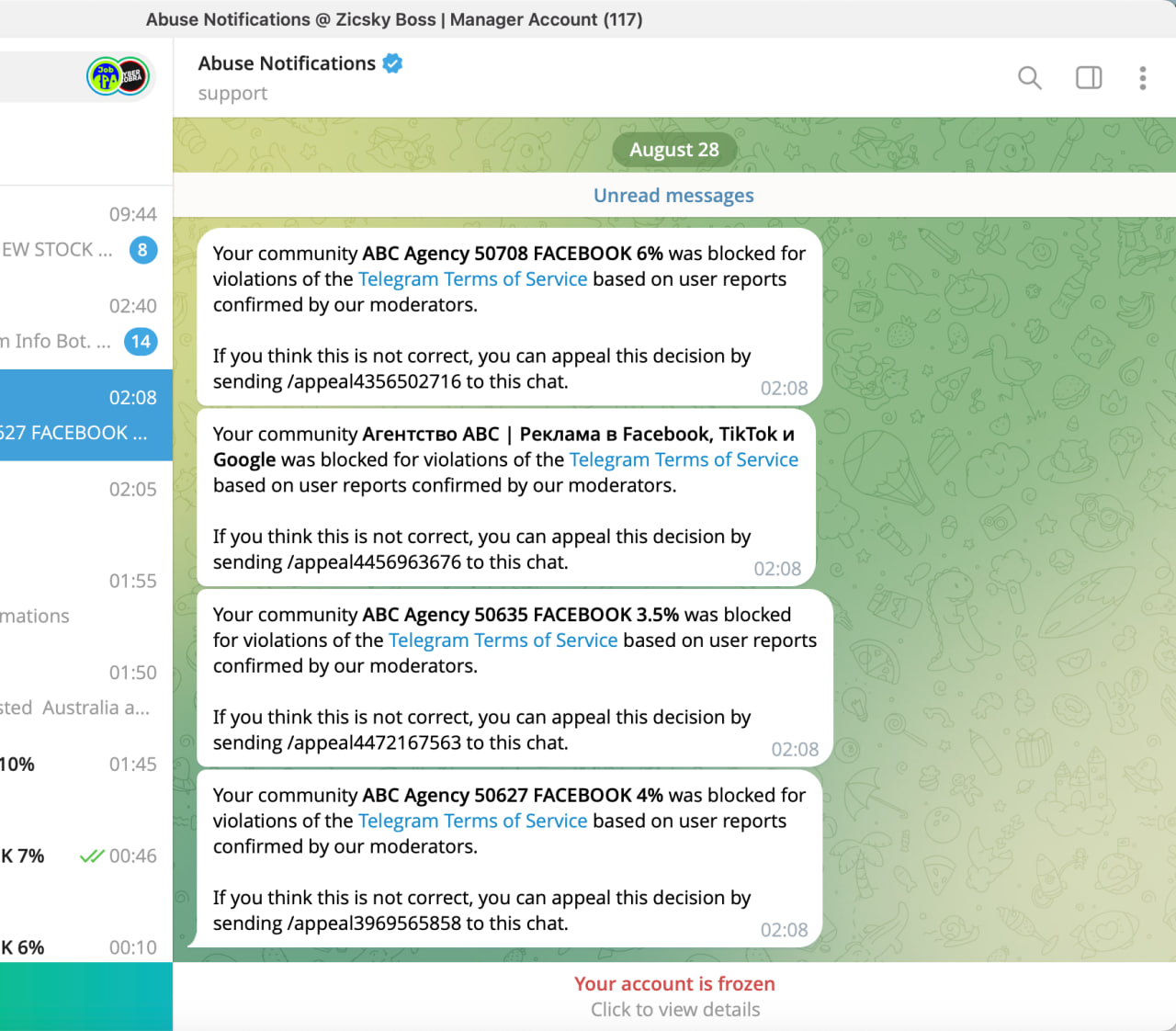Click the unread badge showing 8
This screenshot has width=1176, height=1031.
(x=142, y=250)
